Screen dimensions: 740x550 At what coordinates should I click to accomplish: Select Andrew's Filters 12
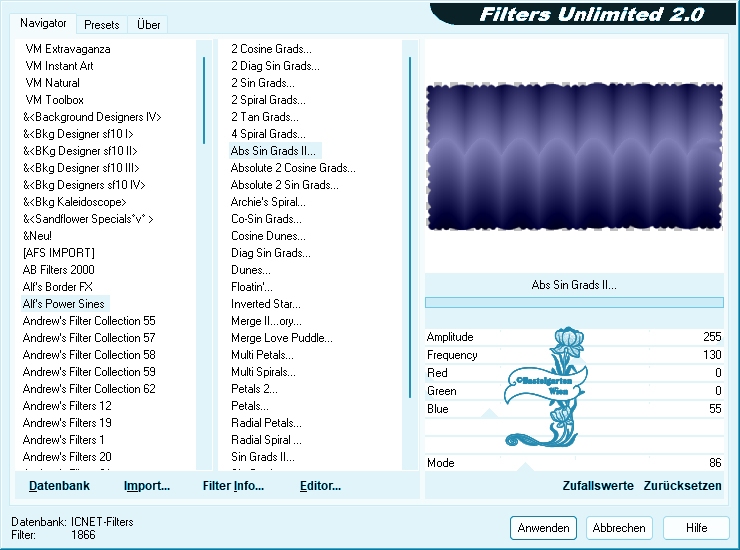tap(67, 406)
